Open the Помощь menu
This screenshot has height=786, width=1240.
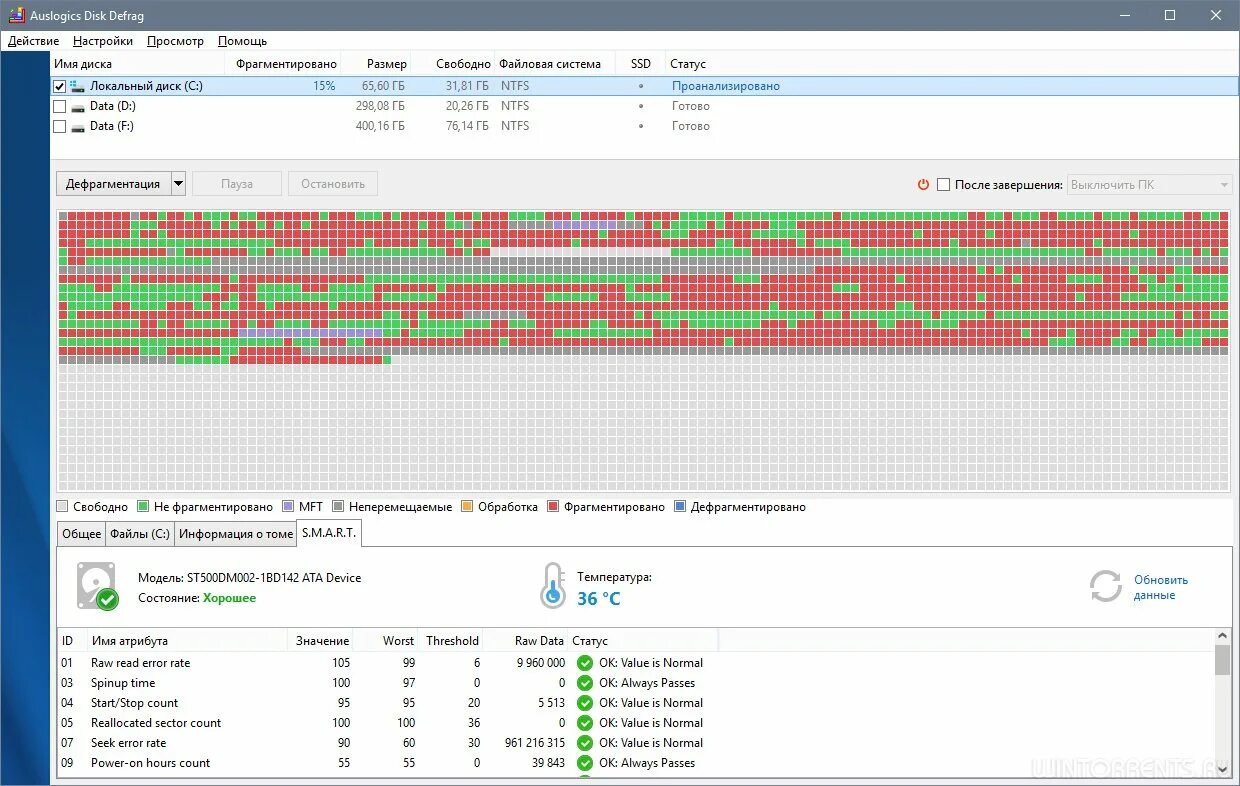click(x=242, y=41)
